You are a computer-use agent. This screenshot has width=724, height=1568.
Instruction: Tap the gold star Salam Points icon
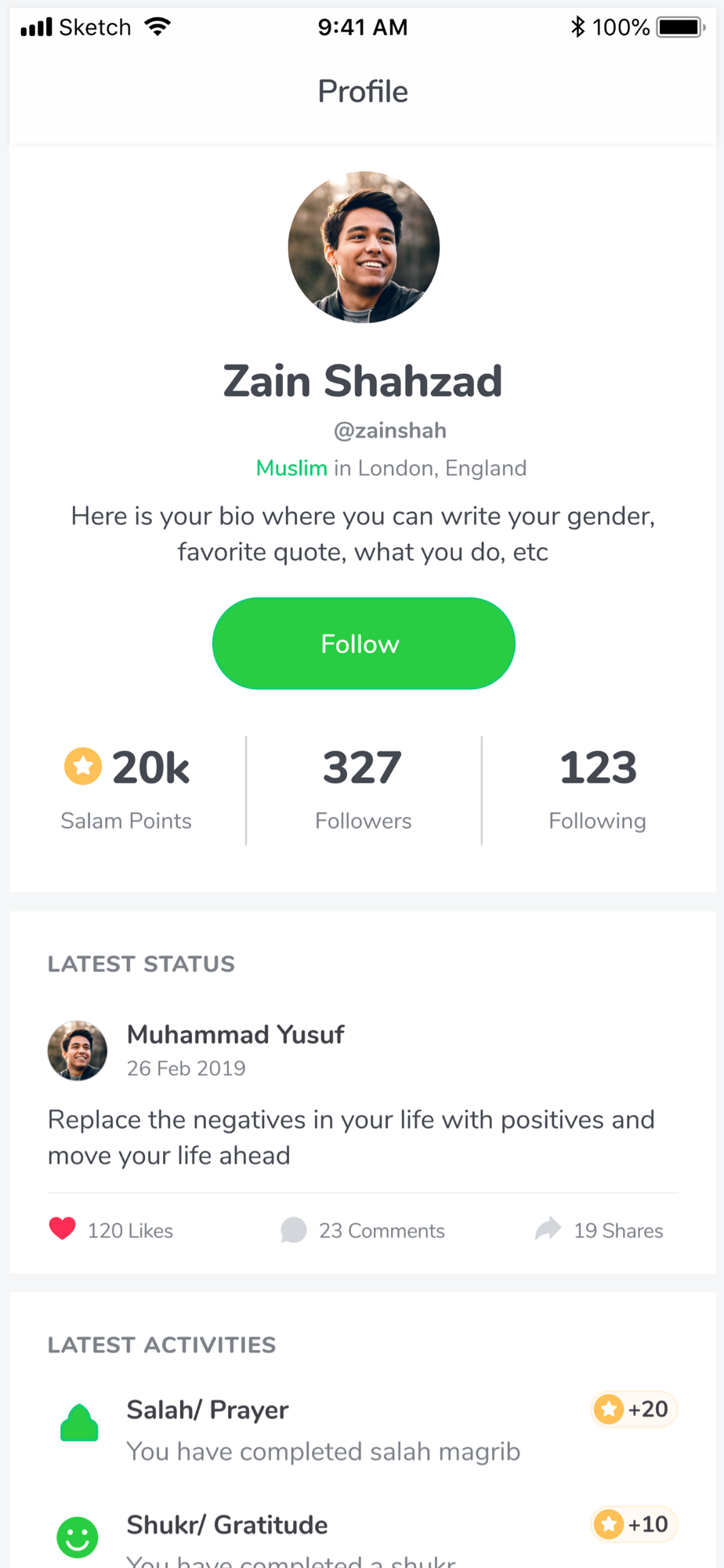(x=83, y=766)
